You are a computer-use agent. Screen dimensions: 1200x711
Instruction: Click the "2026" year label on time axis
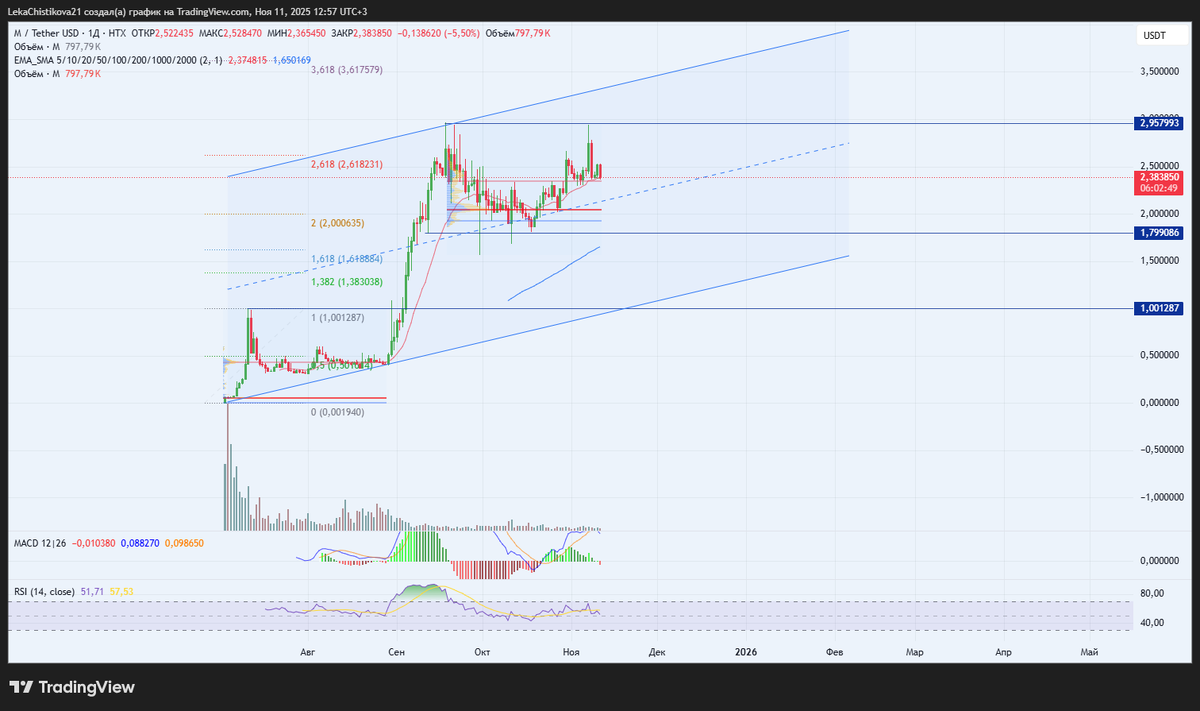(x=745, y=651)
